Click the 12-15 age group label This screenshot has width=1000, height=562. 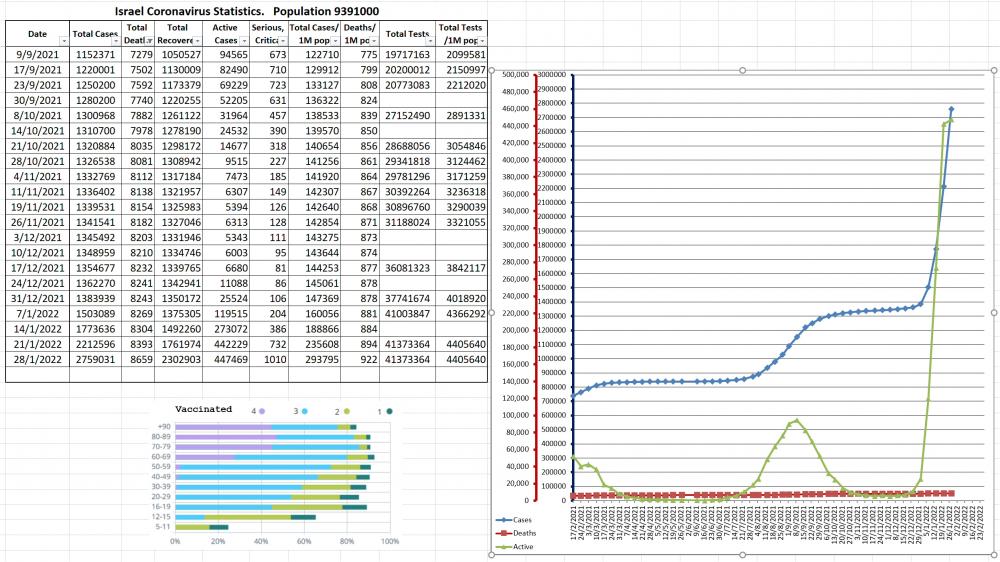click(161, 517)
